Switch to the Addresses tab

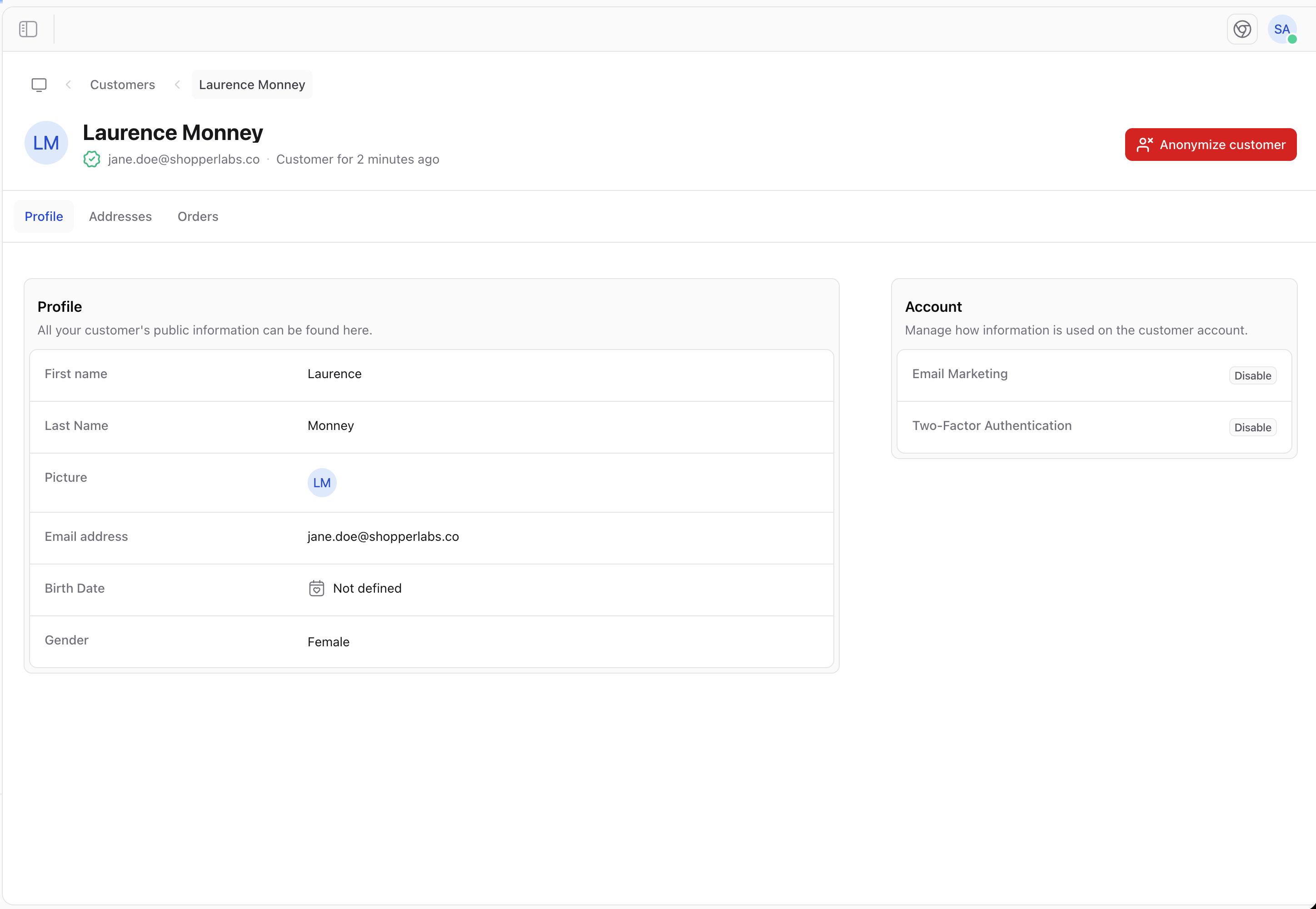120,216
